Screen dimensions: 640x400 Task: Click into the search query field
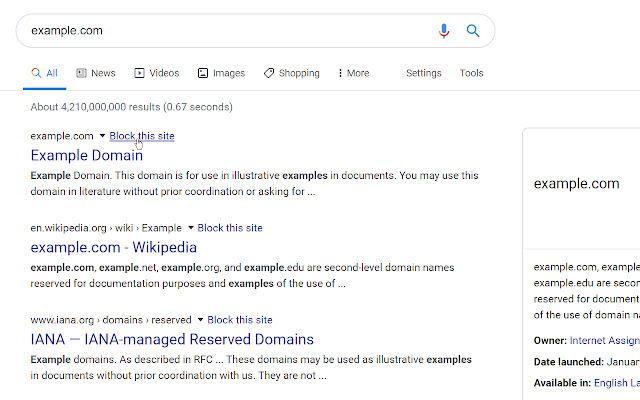pyautogui.click(x=220, y=31)
